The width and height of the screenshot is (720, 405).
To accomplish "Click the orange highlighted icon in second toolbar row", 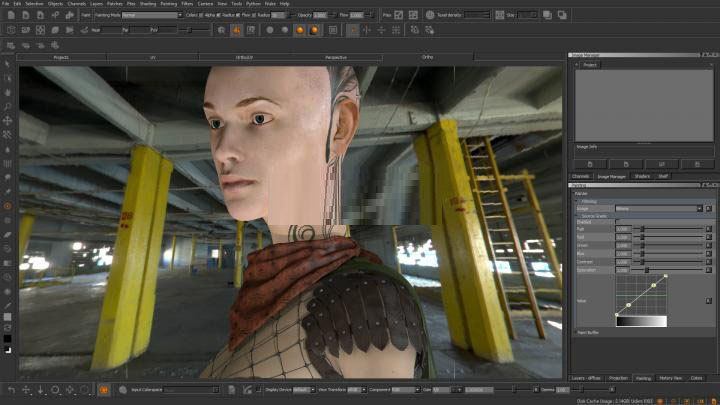I will point(236,30).
